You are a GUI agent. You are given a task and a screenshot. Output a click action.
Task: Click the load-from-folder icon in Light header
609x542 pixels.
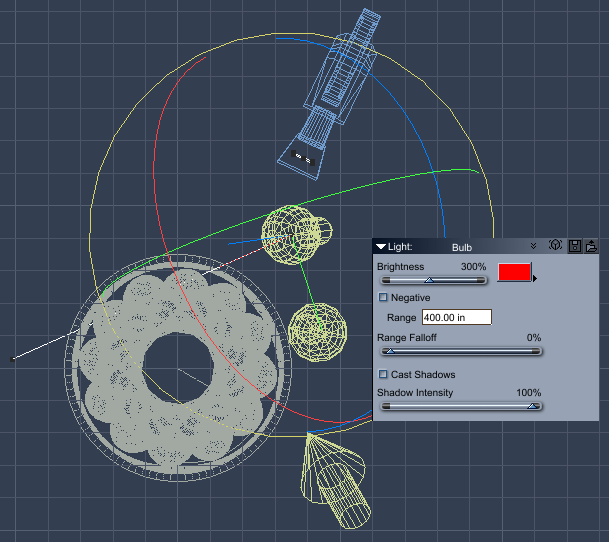(591, 246)
